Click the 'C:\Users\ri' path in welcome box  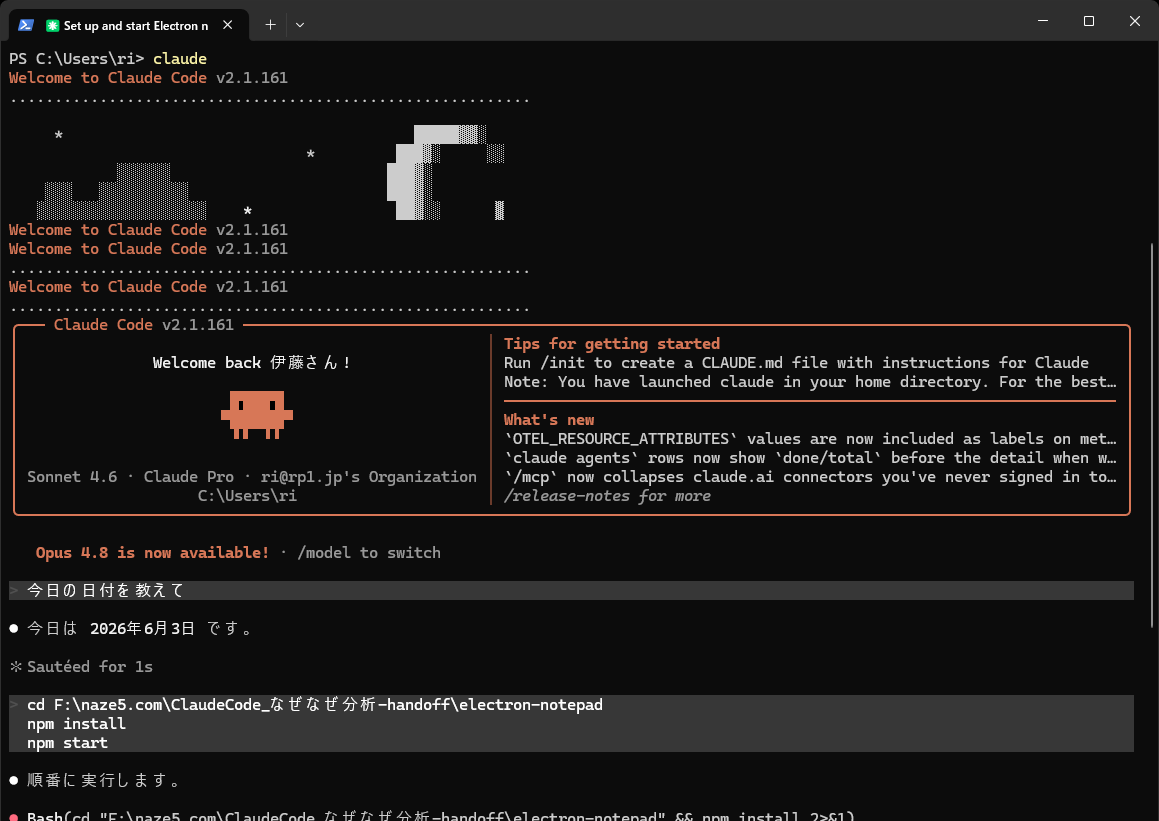(x=247, y=496)
